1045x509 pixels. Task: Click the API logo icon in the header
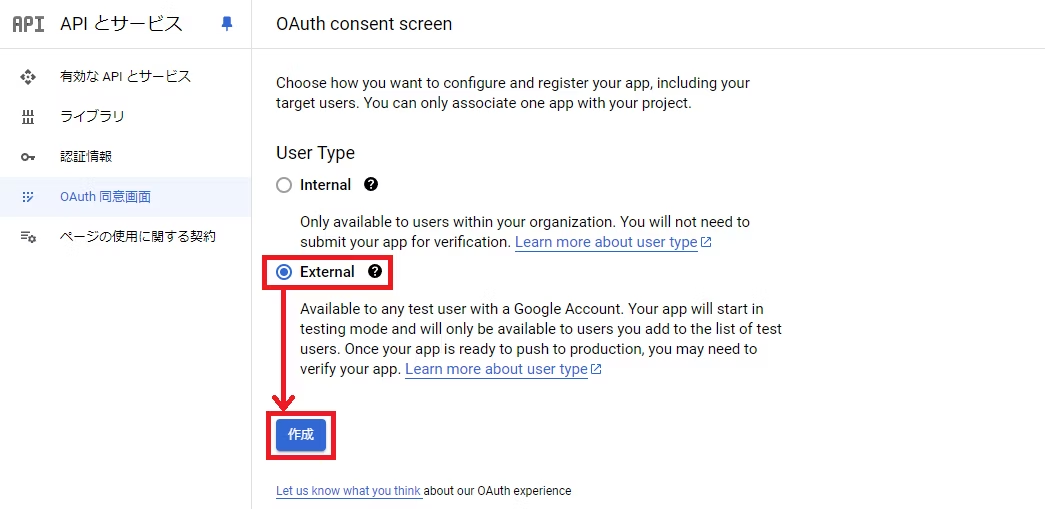(29, 25)
